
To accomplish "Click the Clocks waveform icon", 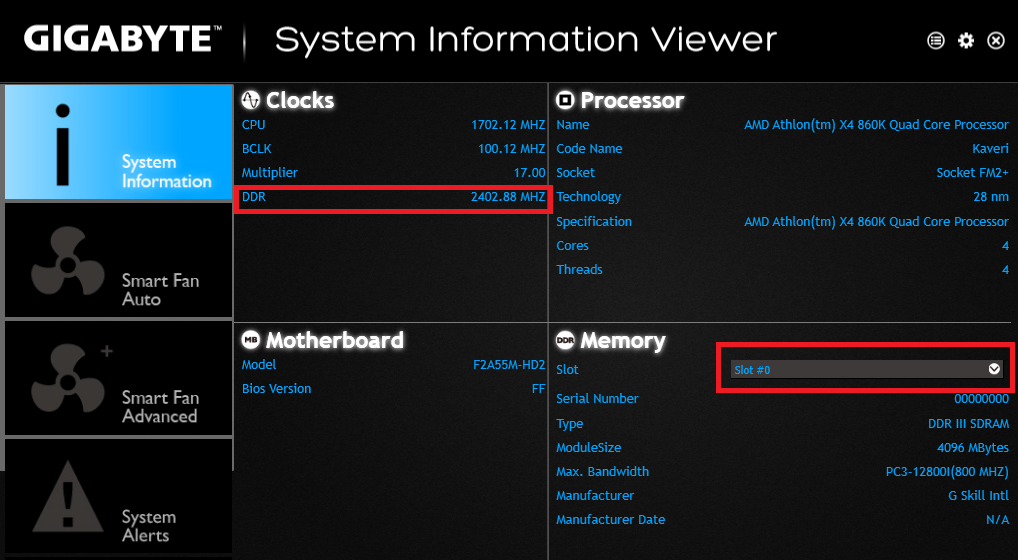I will [x=251, y=100].
